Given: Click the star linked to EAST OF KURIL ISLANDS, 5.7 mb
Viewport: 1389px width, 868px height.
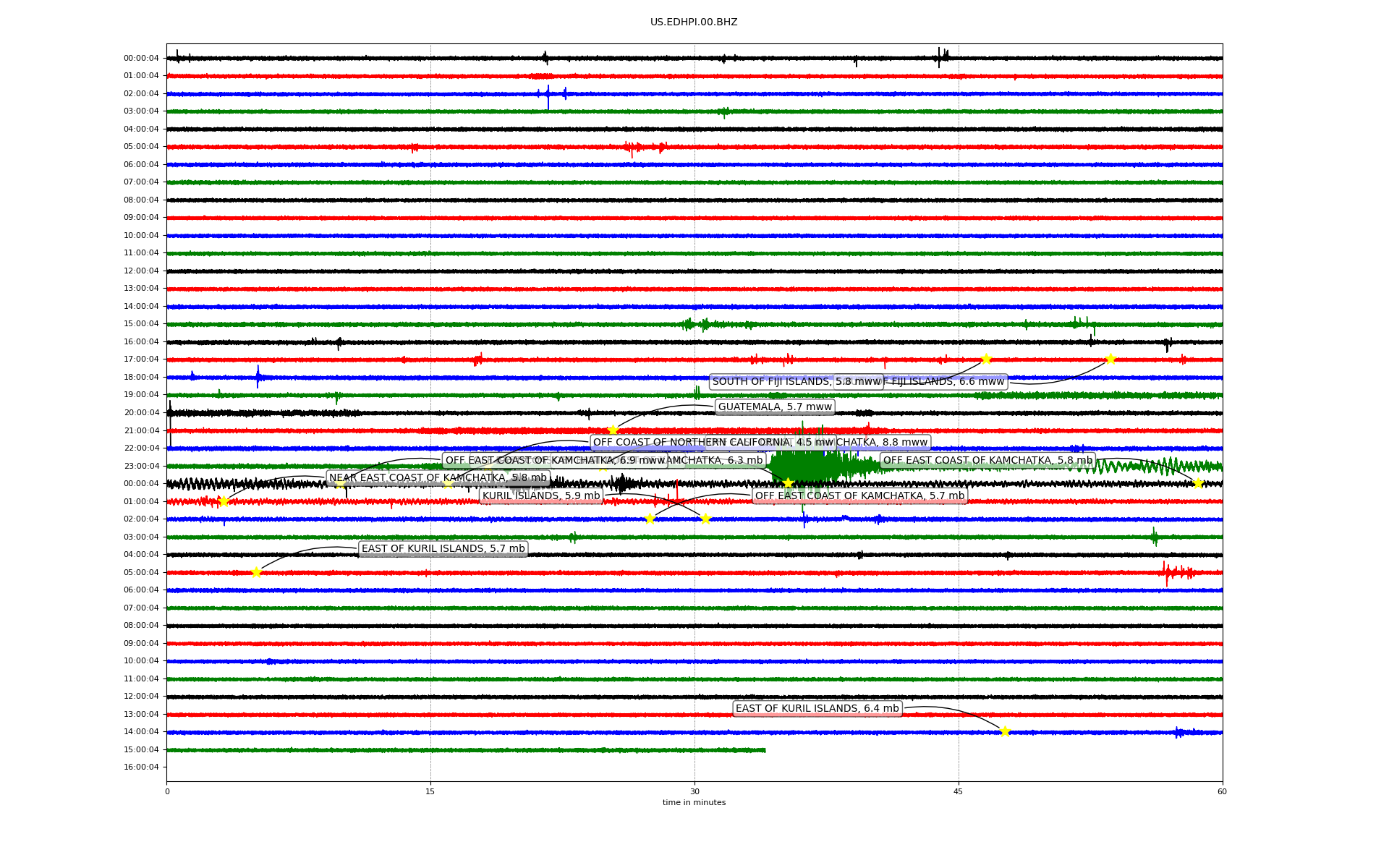Looking at the screenshot, I should click(256, 573).
